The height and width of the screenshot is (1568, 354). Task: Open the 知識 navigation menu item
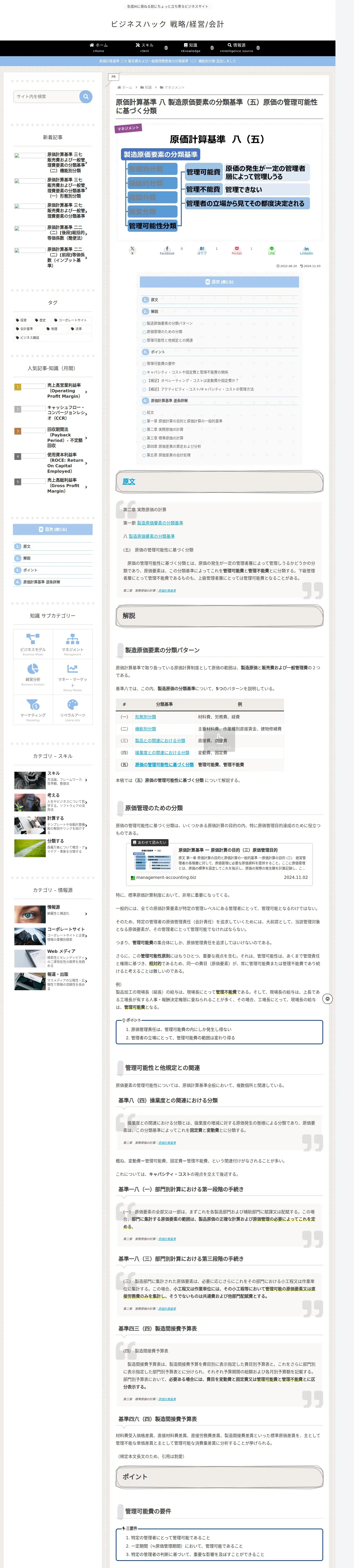click(x=190, y=48)
